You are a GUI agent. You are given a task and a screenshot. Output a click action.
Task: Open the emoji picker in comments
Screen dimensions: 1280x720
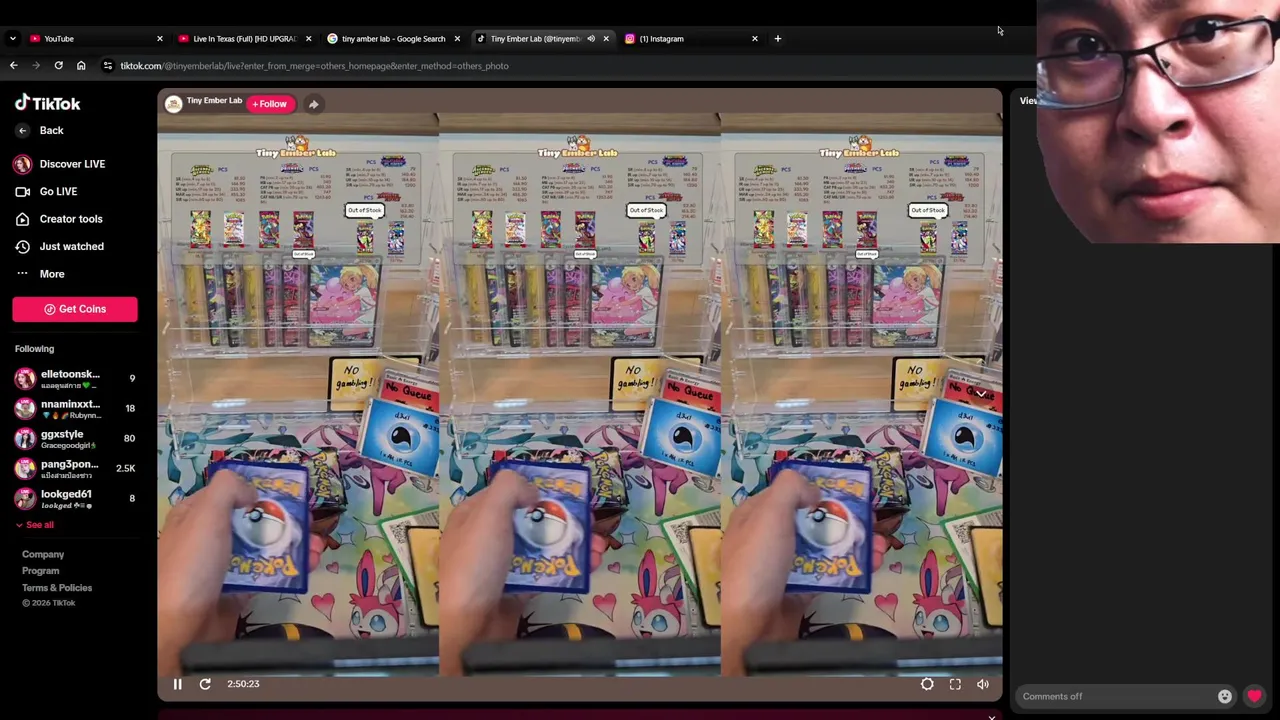coord(1225,696)
